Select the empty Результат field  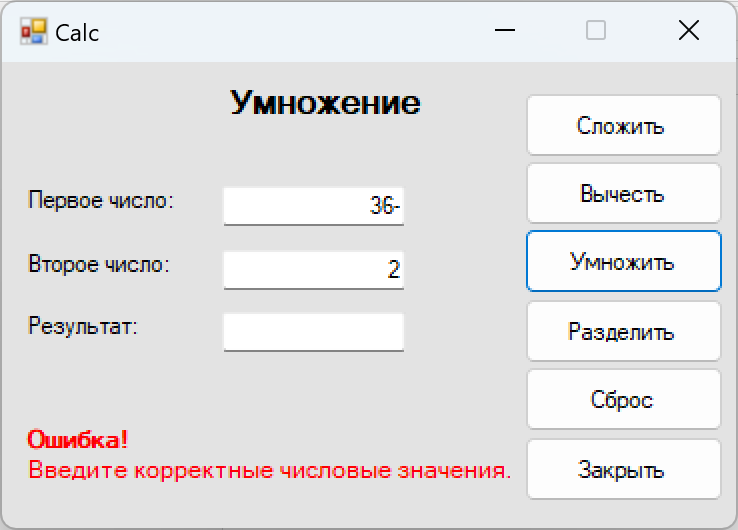point(313,332)
